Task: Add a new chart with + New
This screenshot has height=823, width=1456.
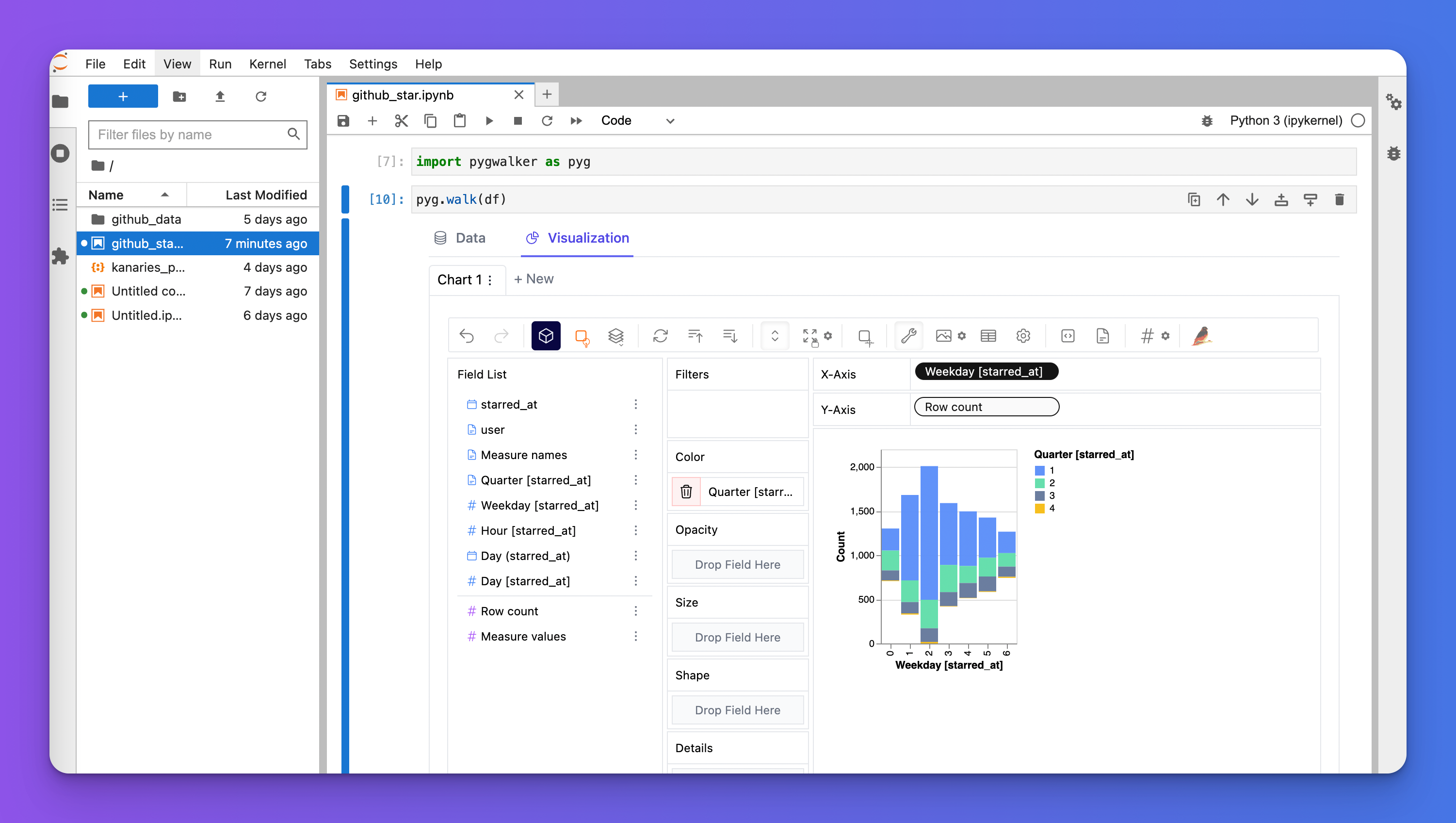Action: coord(533,279)
